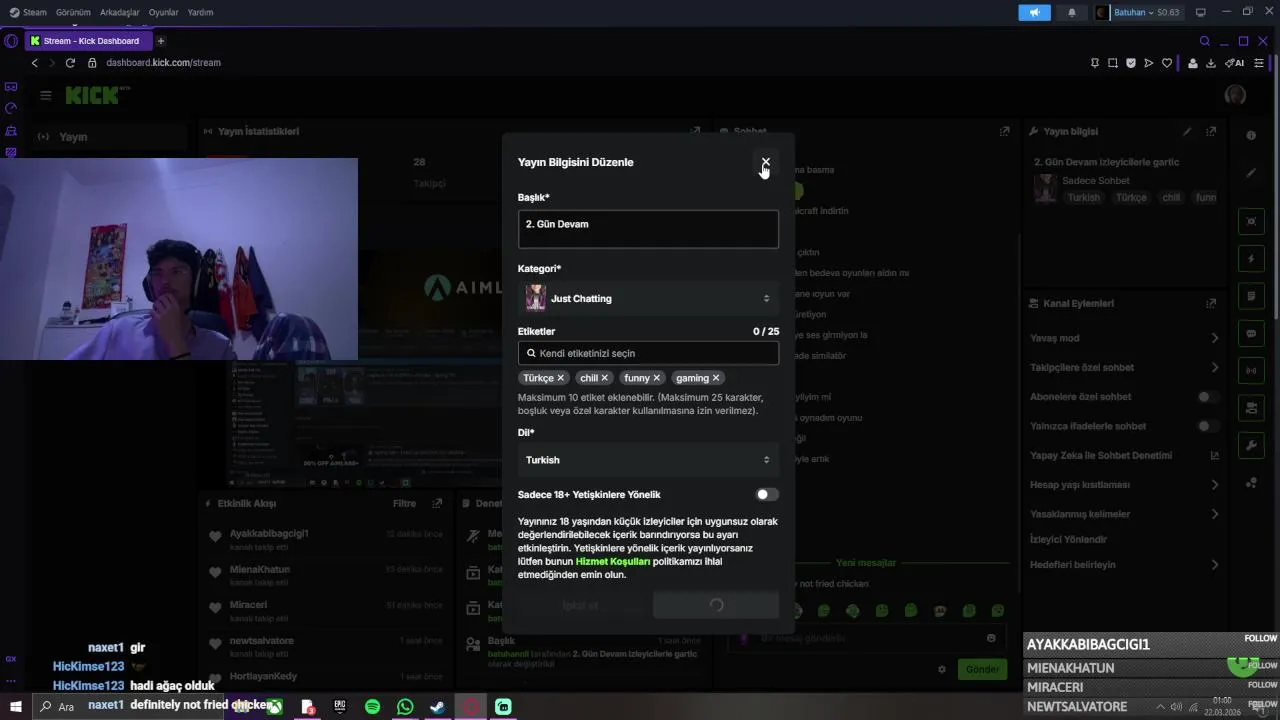1280x720 pixels.
Task: Expand Yasaklanmış kelimeler
Action: pos(1124,514)
